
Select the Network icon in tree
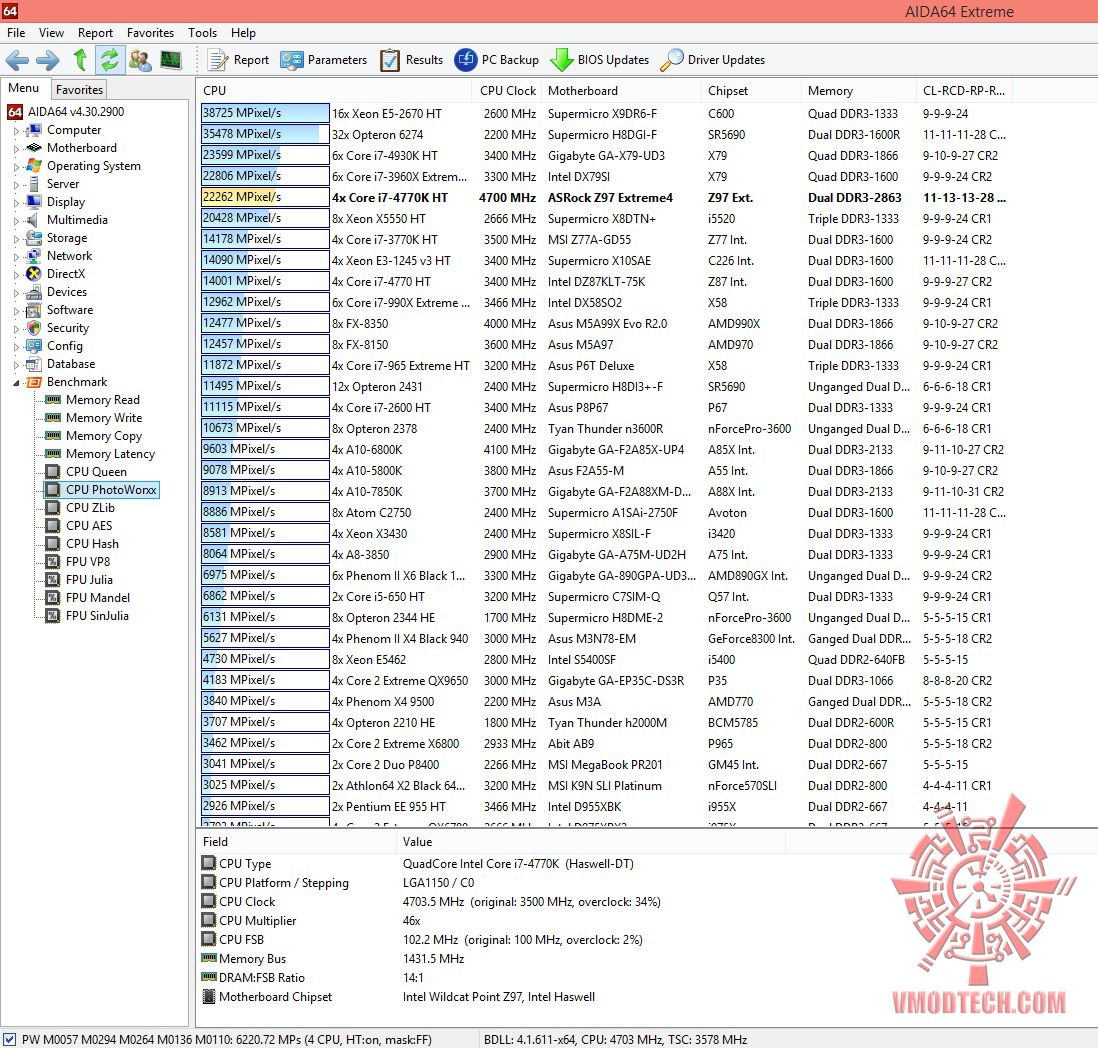34,256
